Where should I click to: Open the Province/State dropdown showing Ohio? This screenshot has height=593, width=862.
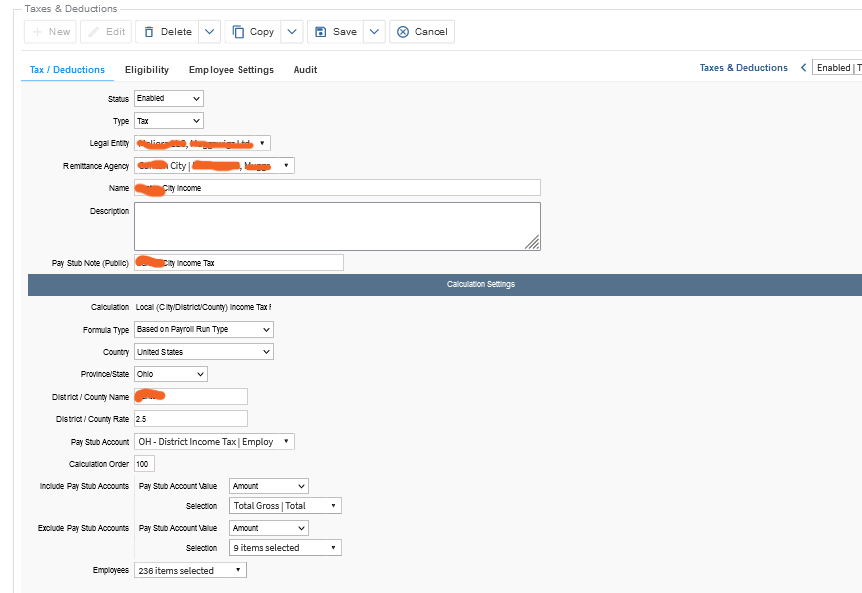171,374
